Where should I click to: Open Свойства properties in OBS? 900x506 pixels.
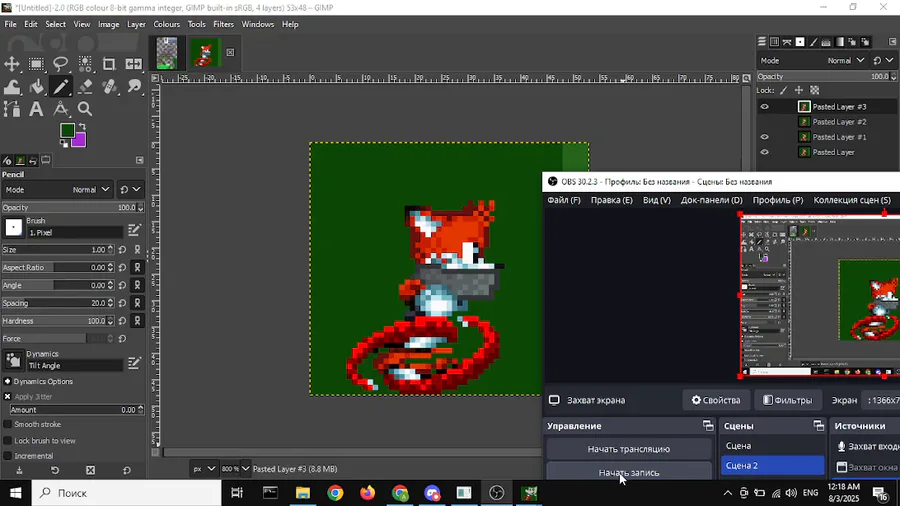click(716, 400)
